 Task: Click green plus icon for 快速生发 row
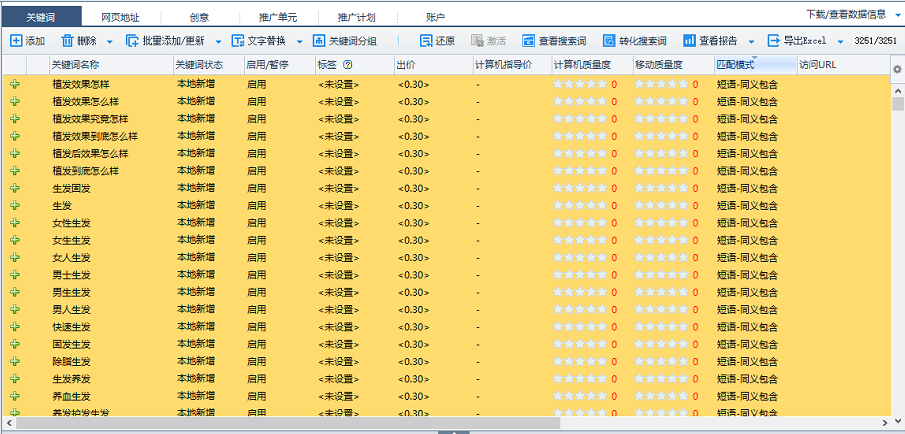click(x=15, y=327)
